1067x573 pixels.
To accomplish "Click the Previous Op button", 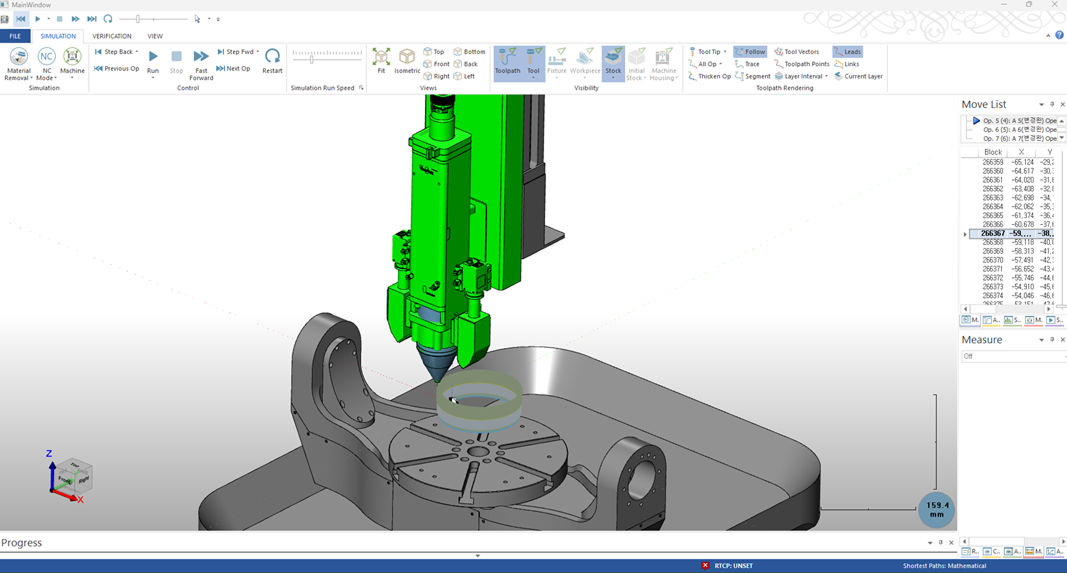I will pos(117,69).
